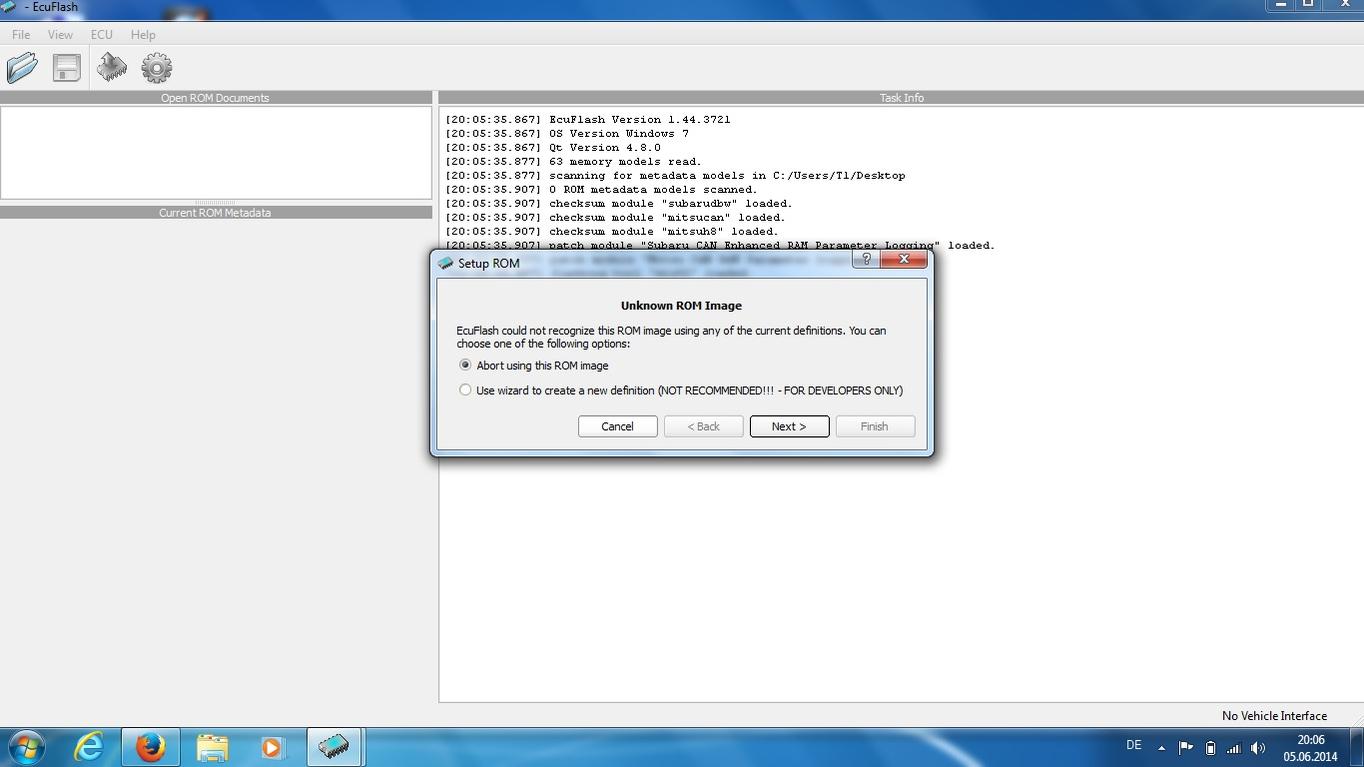Click the disabled < Back button
This screenshot has width=1364, height=767.
tap(703, 426)
